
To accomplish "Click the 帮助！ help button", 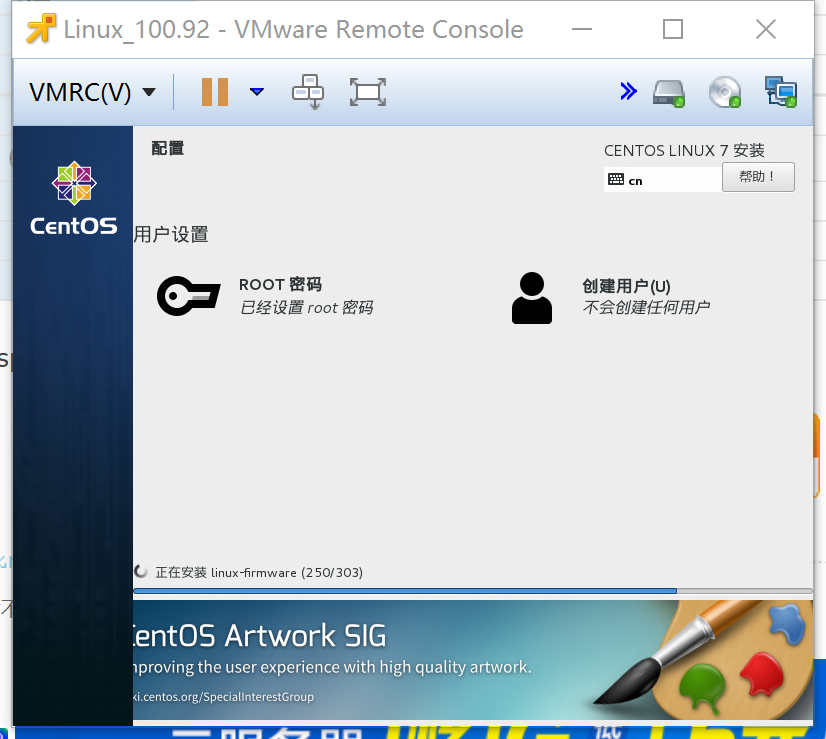I will pyautogui.click(x=758, y=177).
